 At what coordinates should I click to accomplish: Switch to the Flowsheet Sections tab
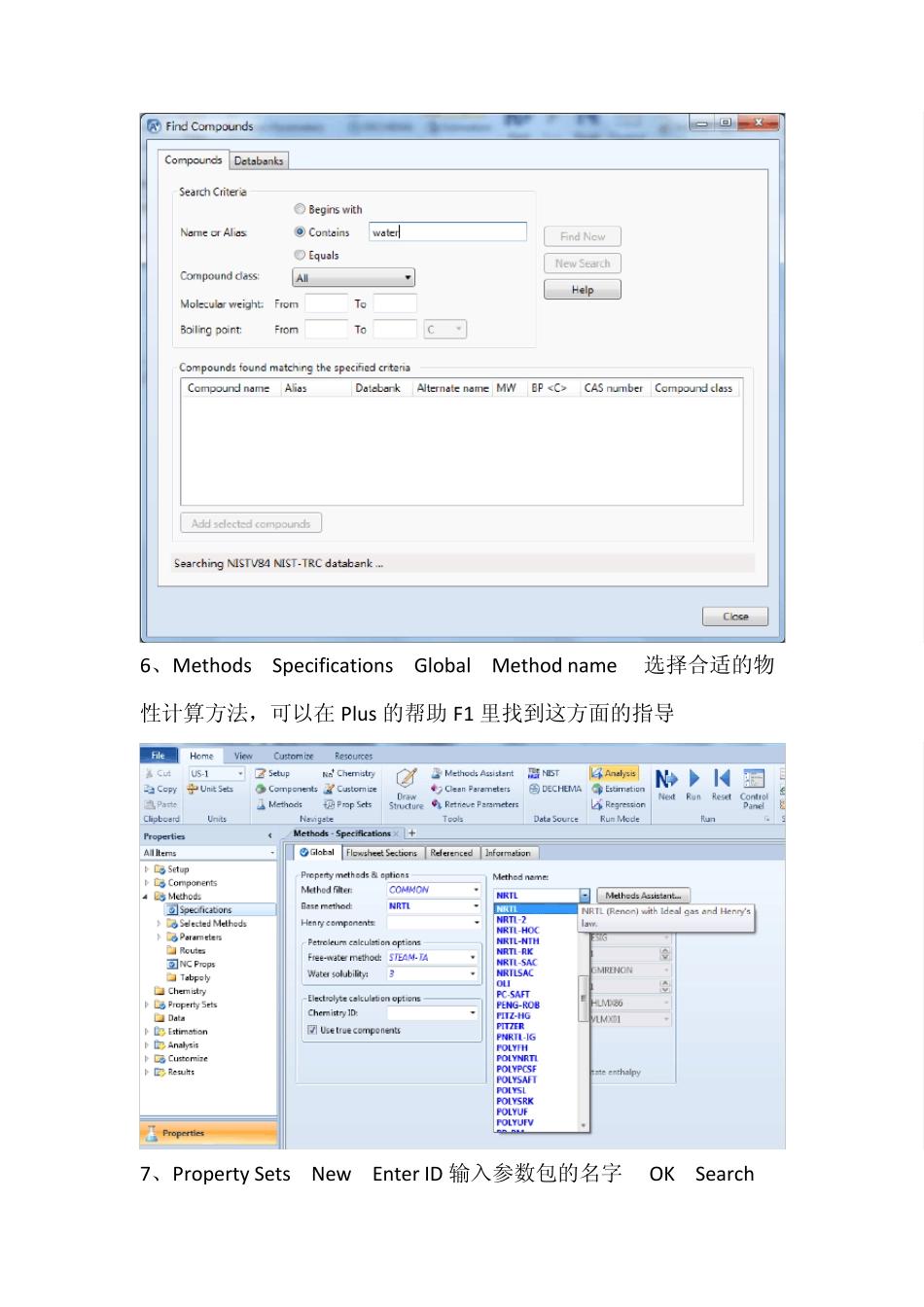point(381,853)
